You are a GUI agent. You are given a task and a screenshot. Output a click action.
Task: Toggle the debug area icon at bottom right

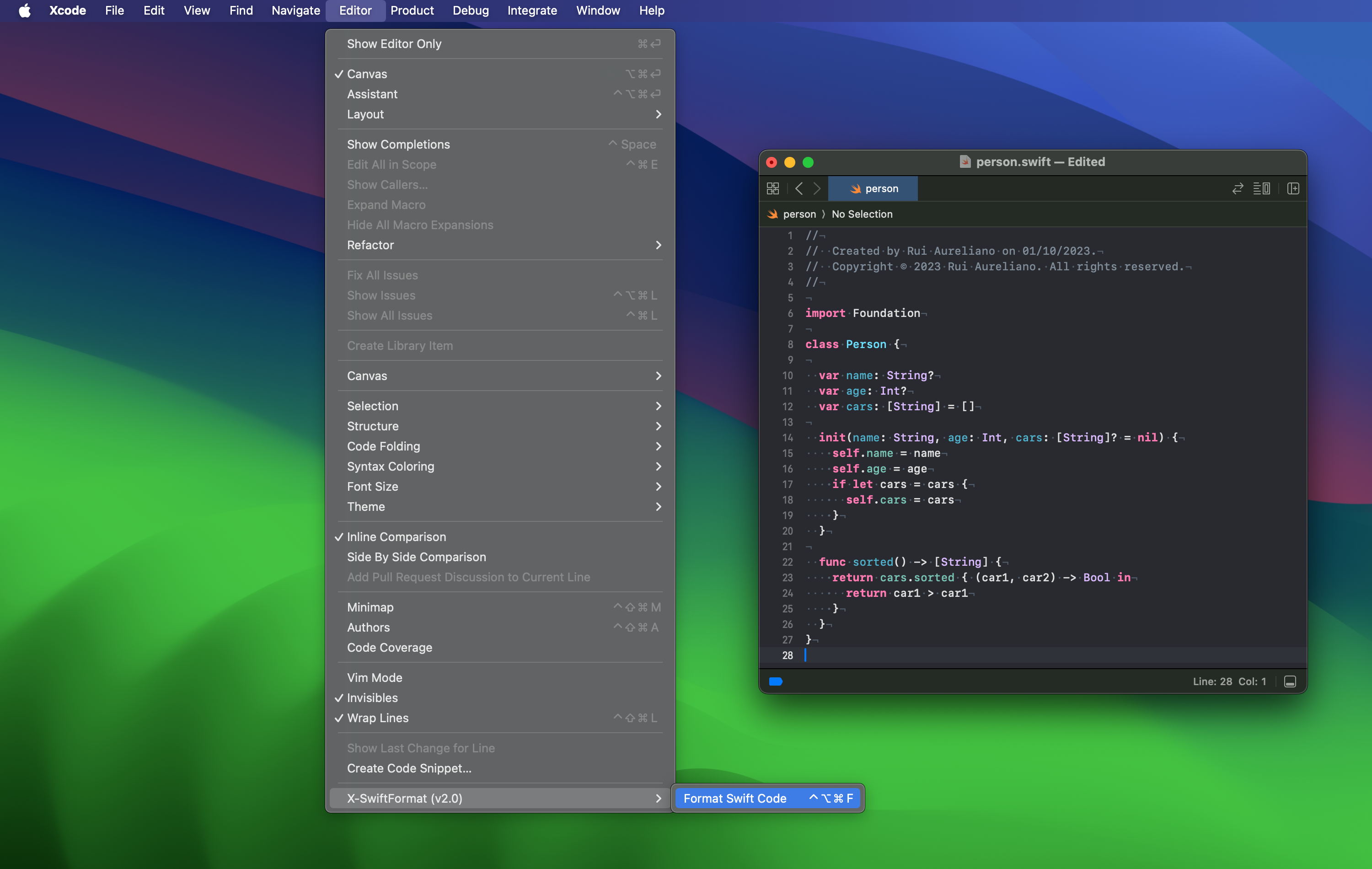[x=1290, y=681]
